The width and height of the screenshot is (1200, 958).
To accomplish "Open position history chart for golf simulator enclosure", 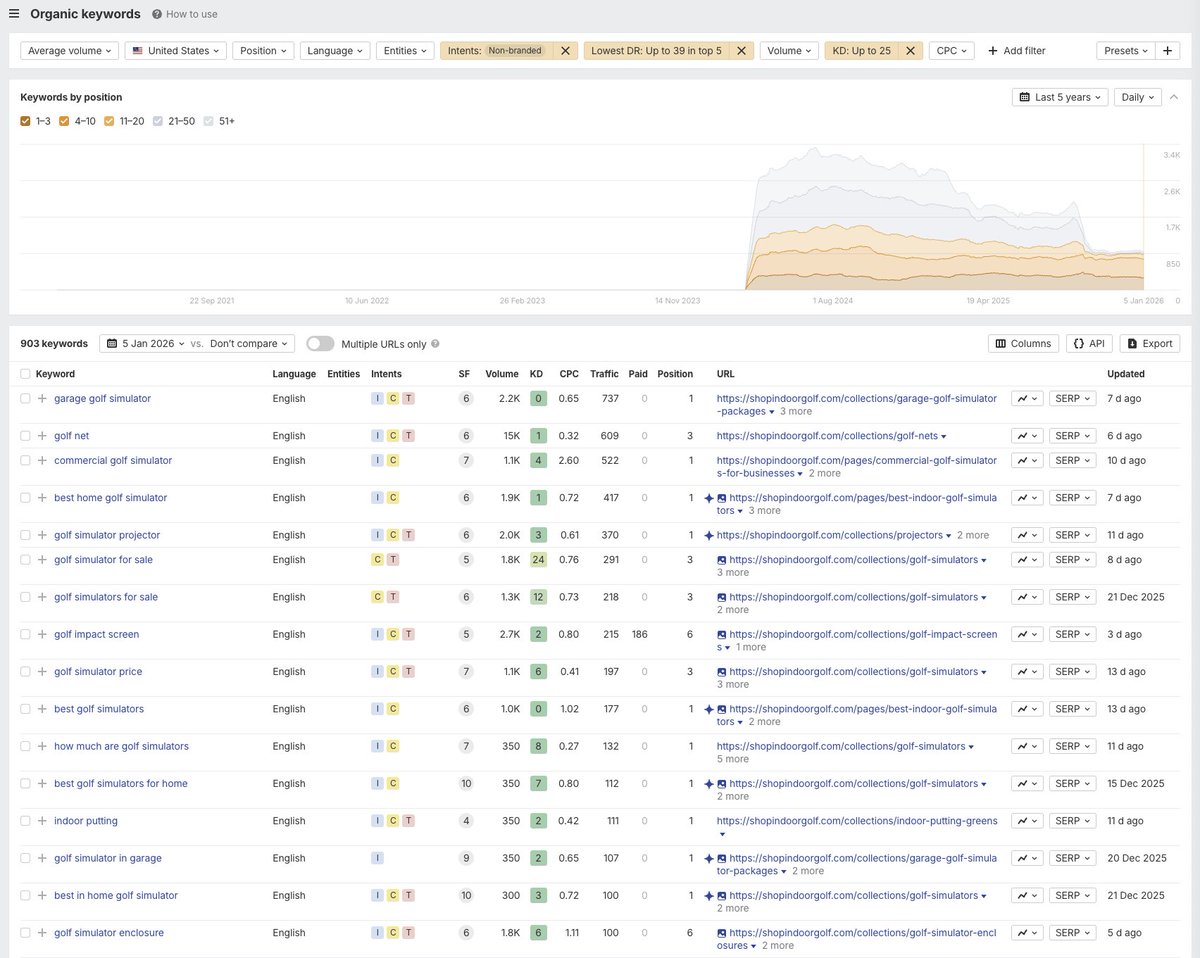I will pyautogui.click(x=1027, y=933).
